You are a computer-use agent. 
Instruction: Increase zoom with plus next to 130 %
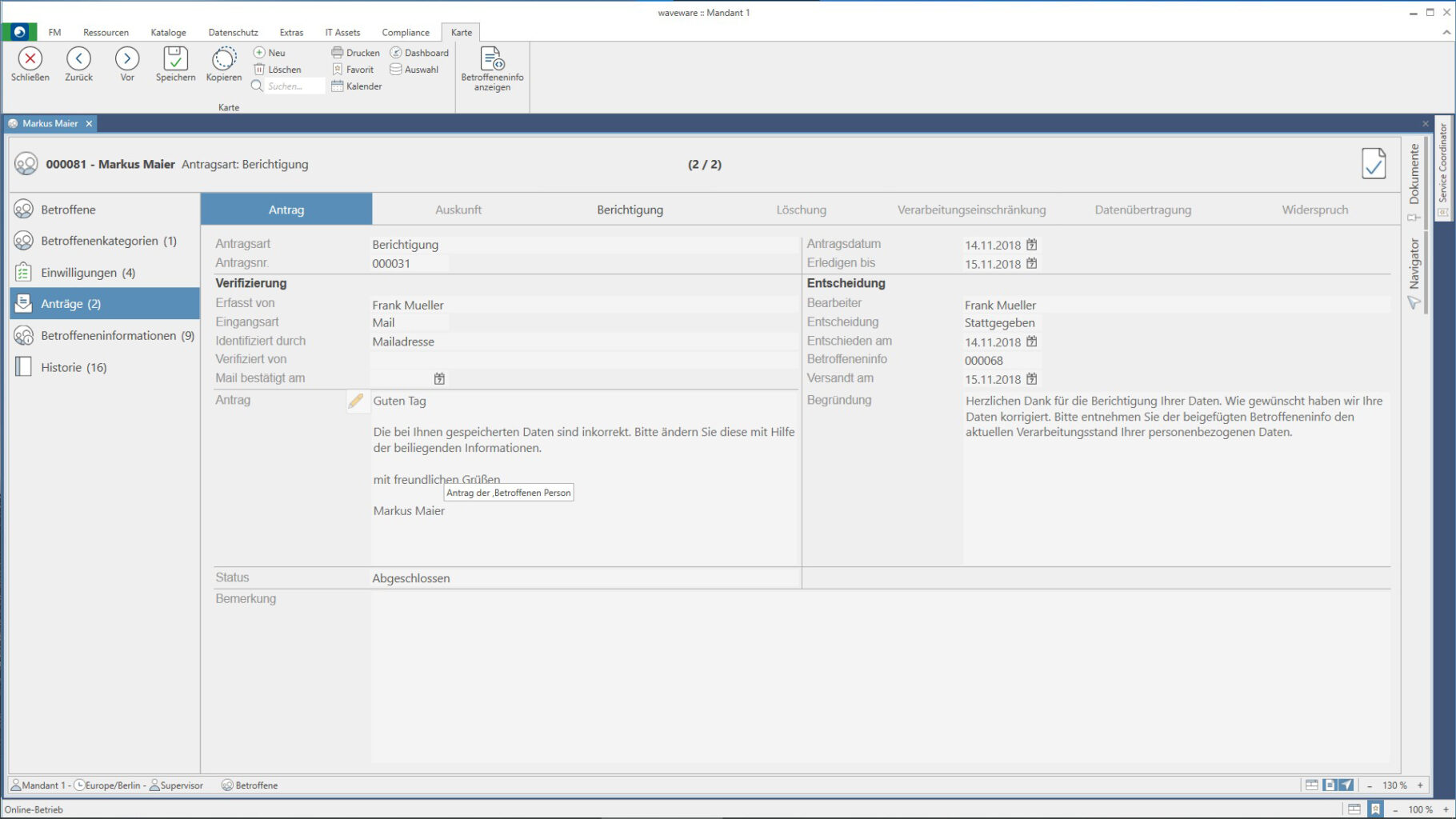click(x=1421, y=785)
